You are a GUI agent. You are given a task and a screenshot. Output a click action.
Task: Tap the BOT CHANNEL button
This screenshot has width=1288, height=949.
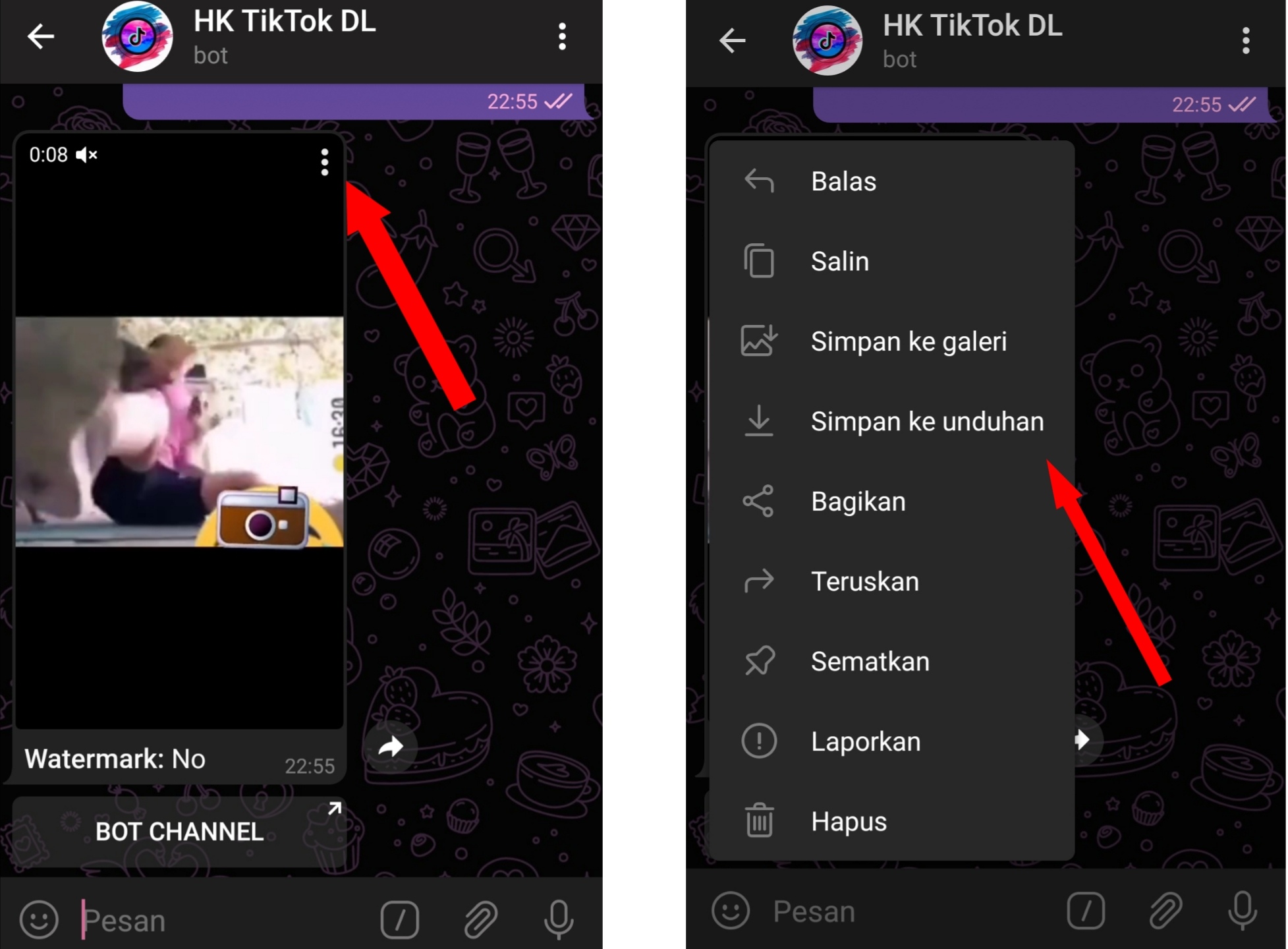[x=179, y=832]
